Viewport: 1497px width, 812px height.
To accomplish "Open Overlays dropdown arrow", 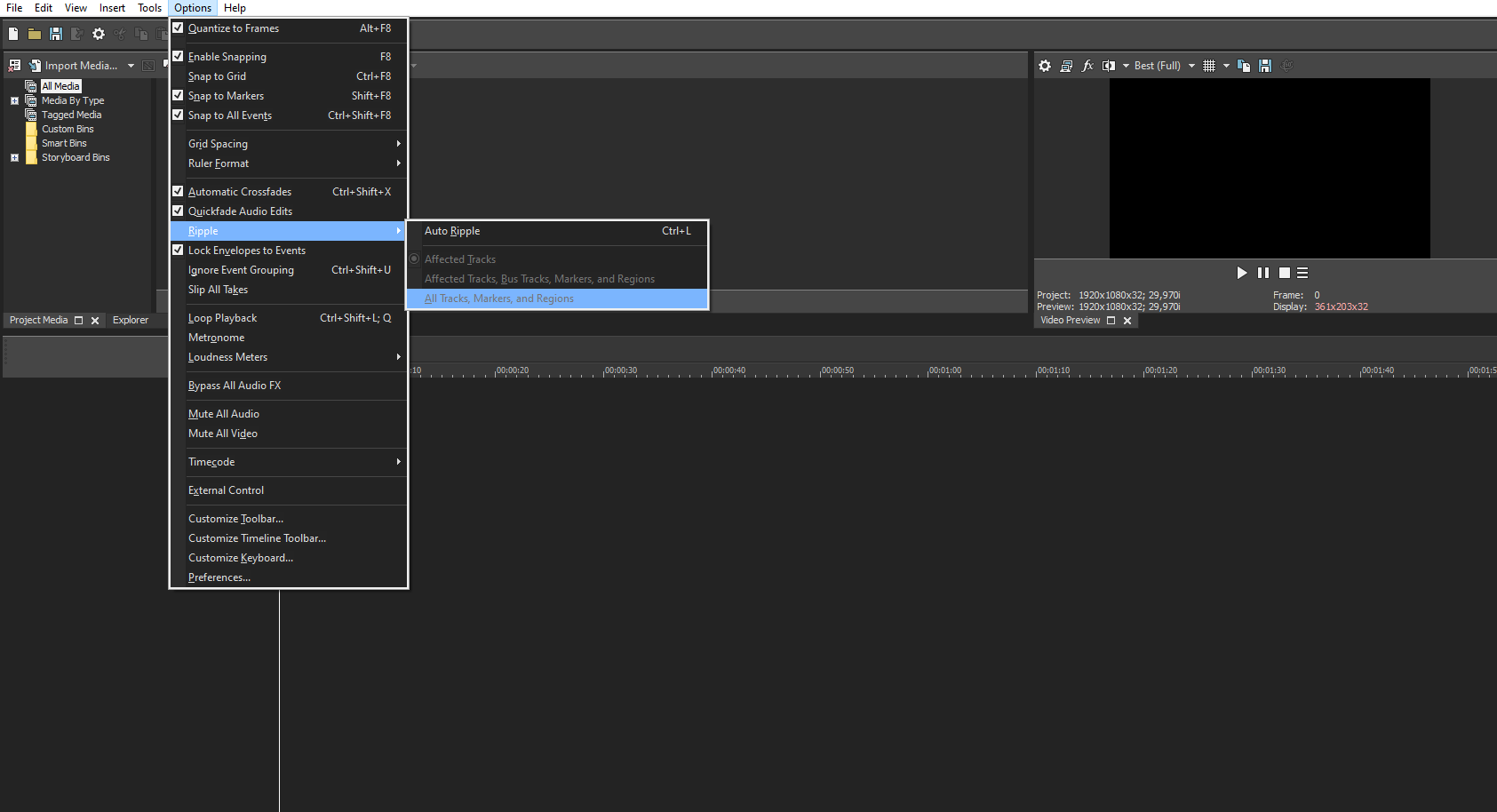I will point(1226,66).
